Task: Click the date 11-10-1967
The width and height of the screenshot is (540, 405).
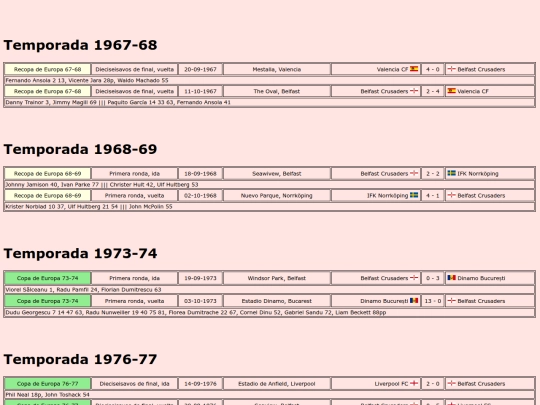Action: [x=200, y=91]
